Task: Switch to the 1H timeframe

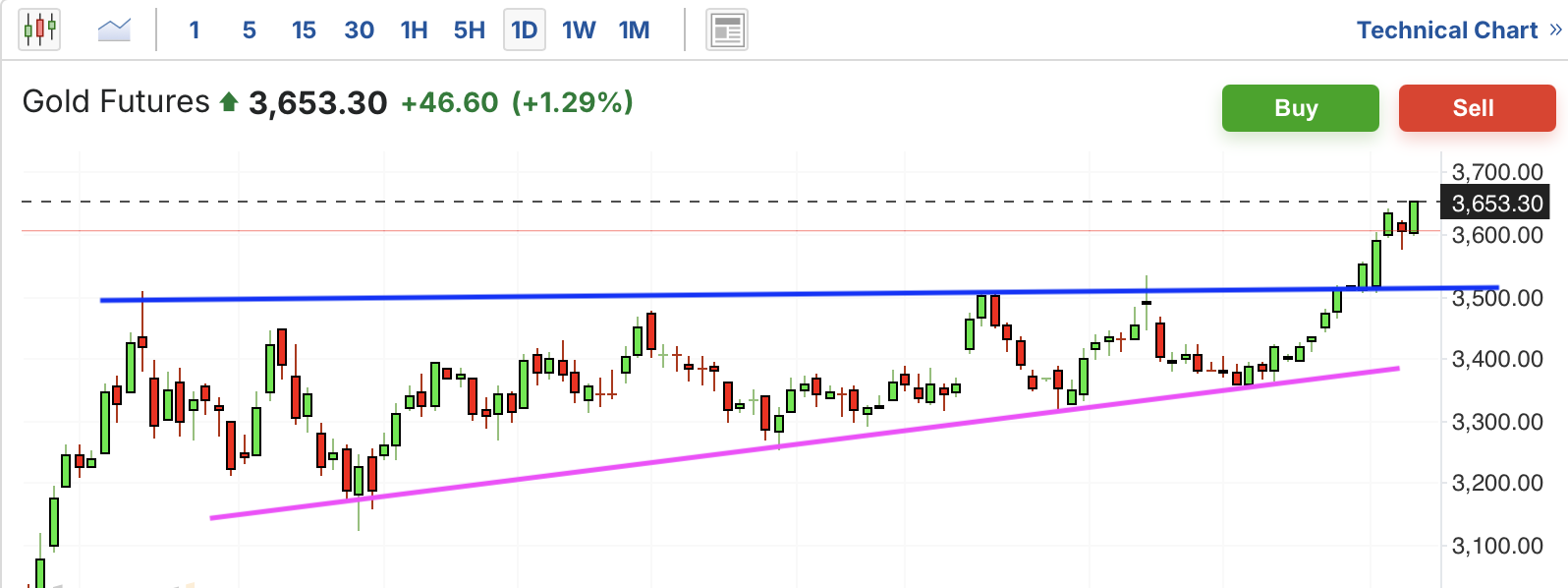Action: click(x=415, y=30)
